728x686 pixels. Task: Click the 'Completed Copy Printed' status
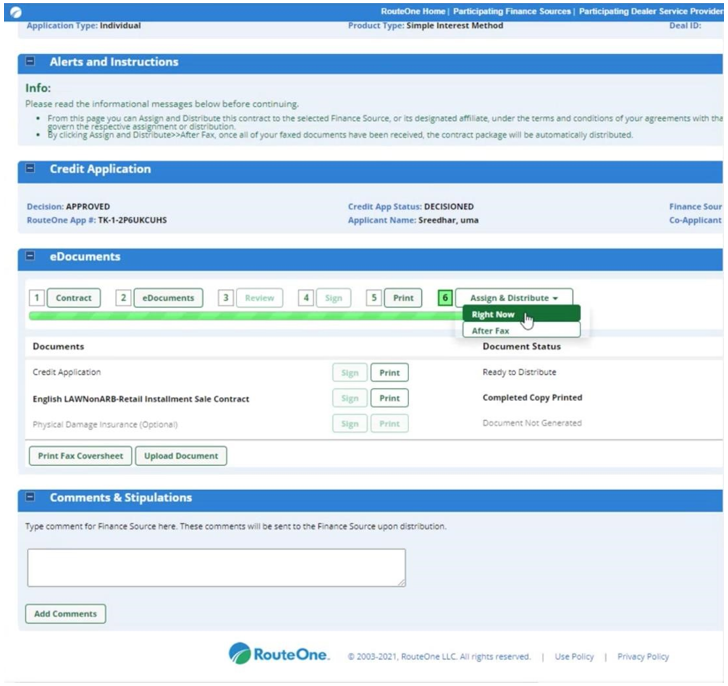(x=532, y=397)
